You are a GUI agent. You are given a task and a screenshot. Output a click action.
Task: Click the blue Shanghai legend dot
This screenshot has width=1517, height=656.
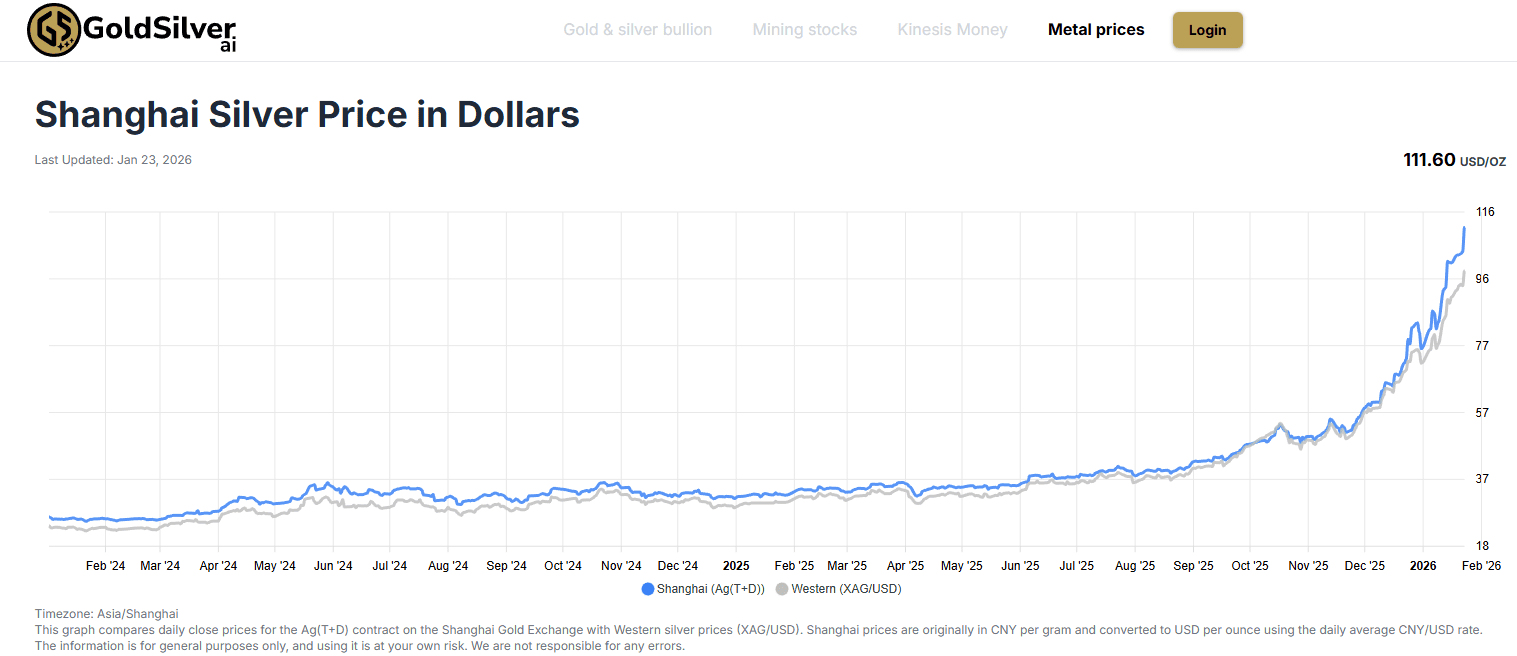(649, 589)
